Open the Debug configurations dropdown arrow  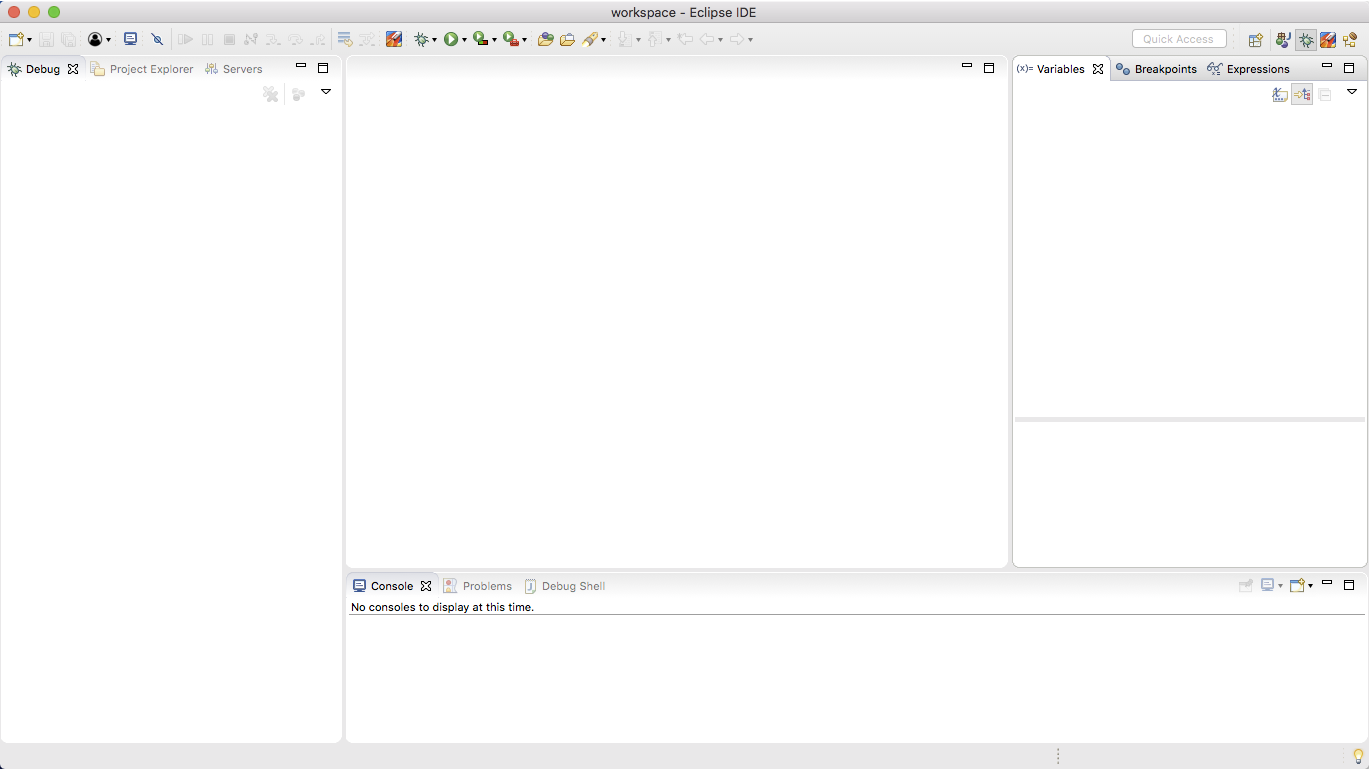[434, 40]
